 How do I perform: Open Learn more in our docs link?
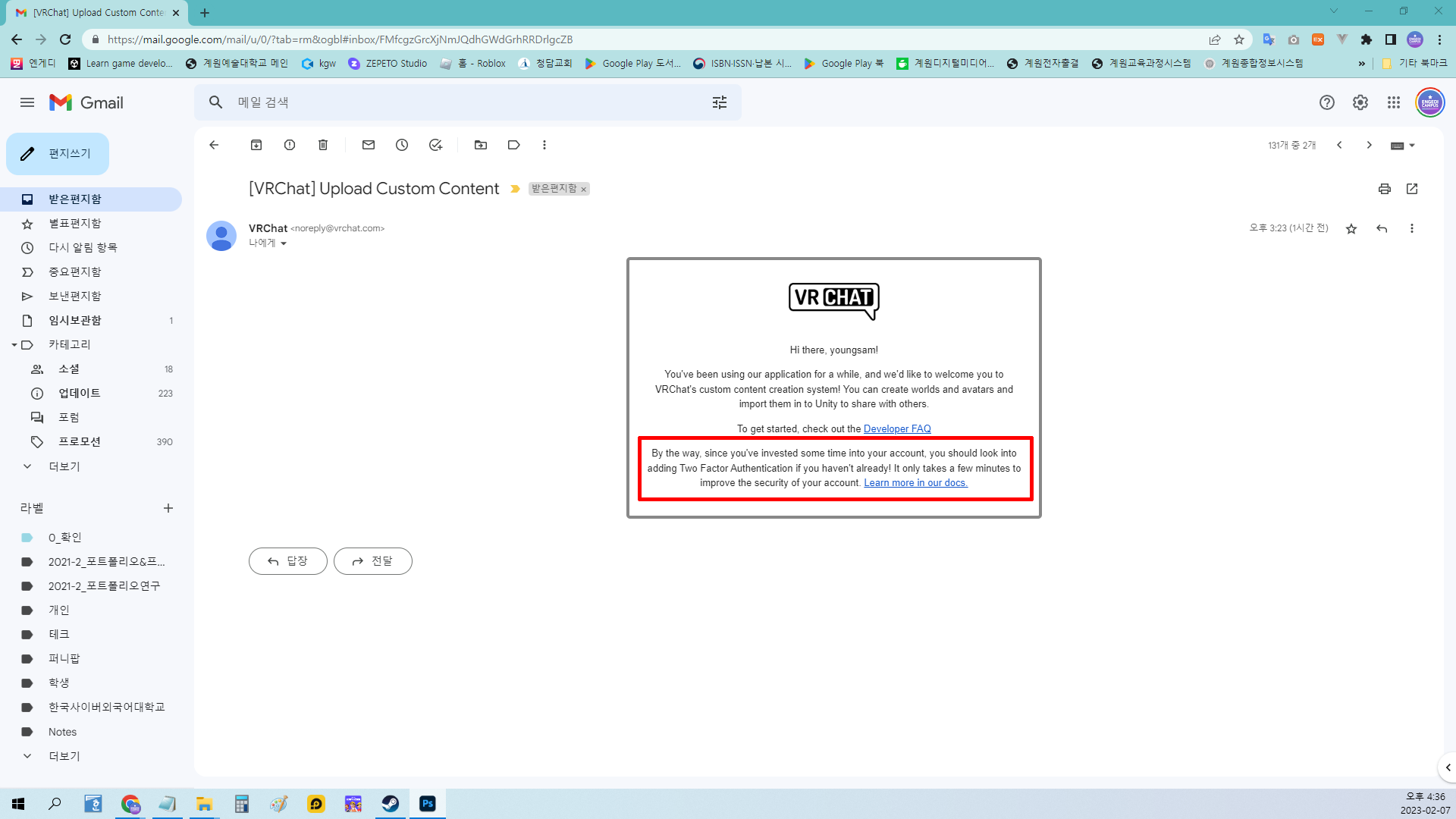(916, 483)
